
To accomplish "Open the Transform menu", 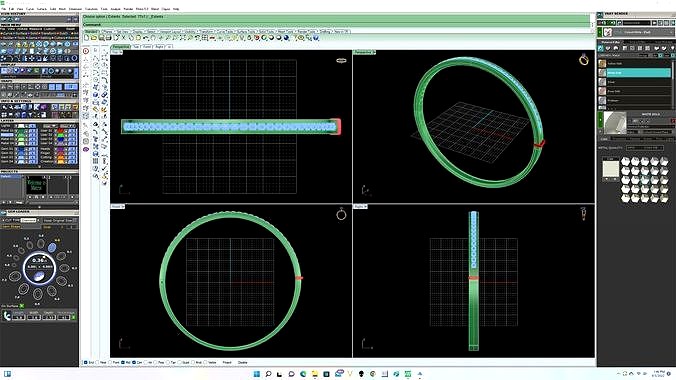I will (91, 9).
